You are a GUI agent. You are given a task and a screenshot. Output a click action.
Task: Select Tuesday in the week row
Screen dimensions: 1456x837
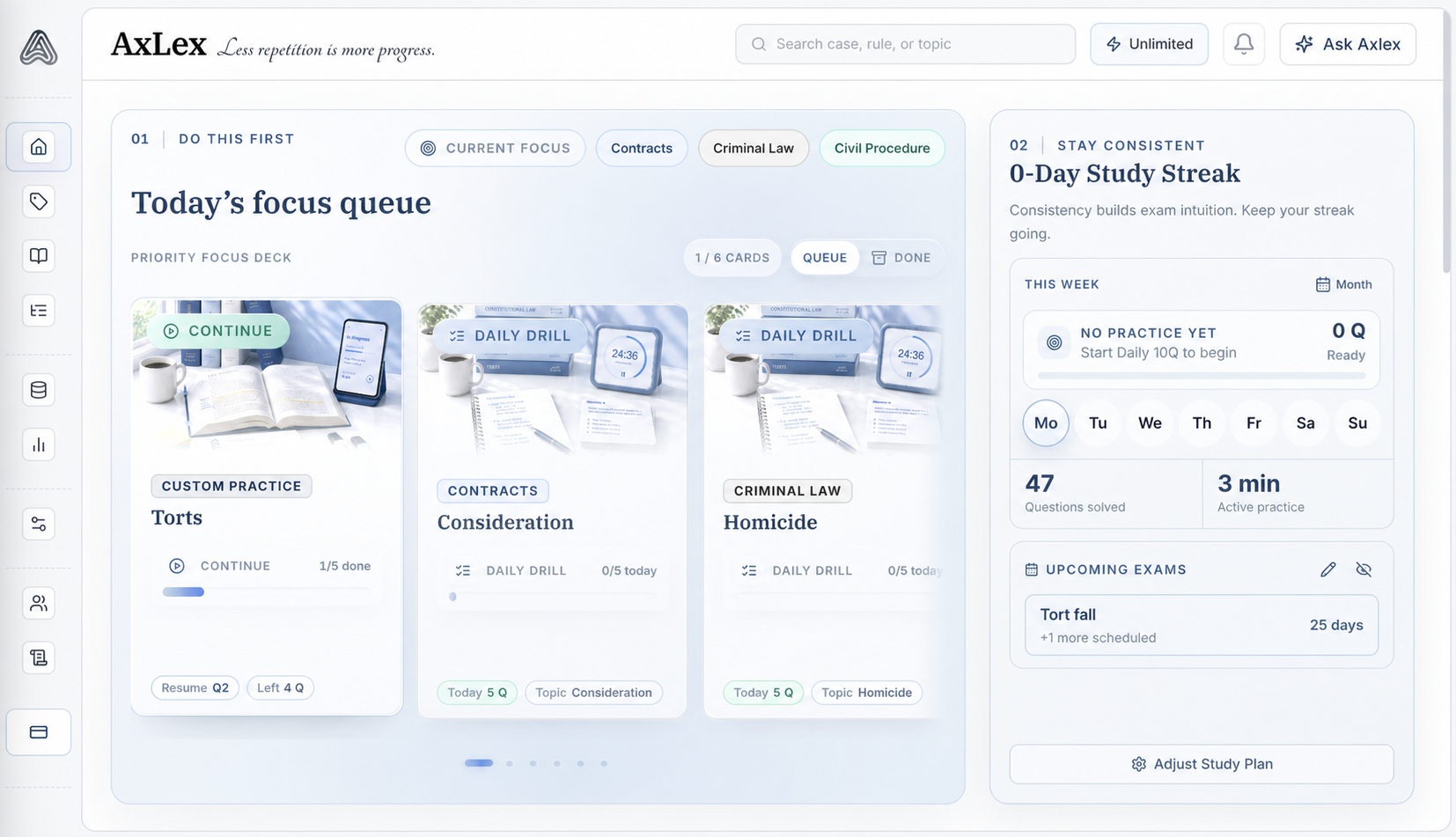[1098, 423]
